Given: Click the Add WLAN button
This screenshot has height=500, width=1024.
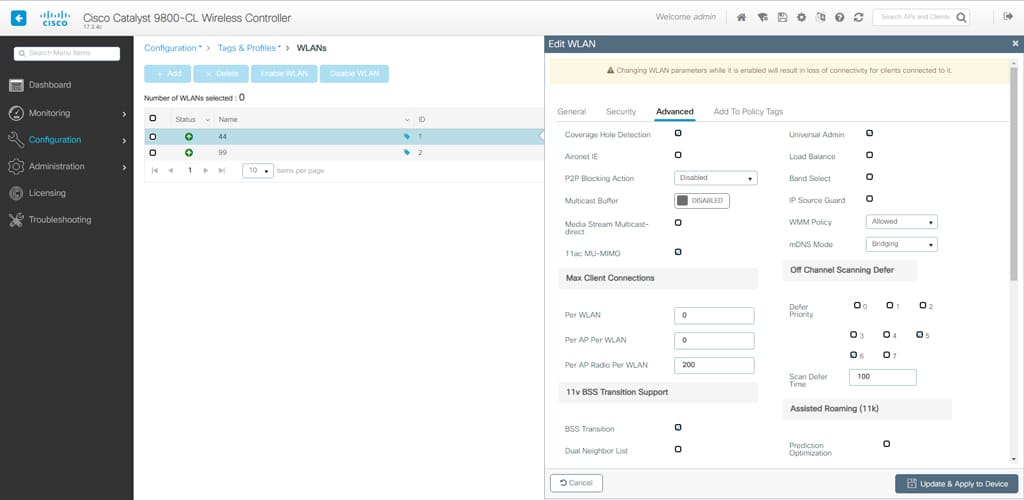Looking at the screenshot, I should (x=168, y=74).
